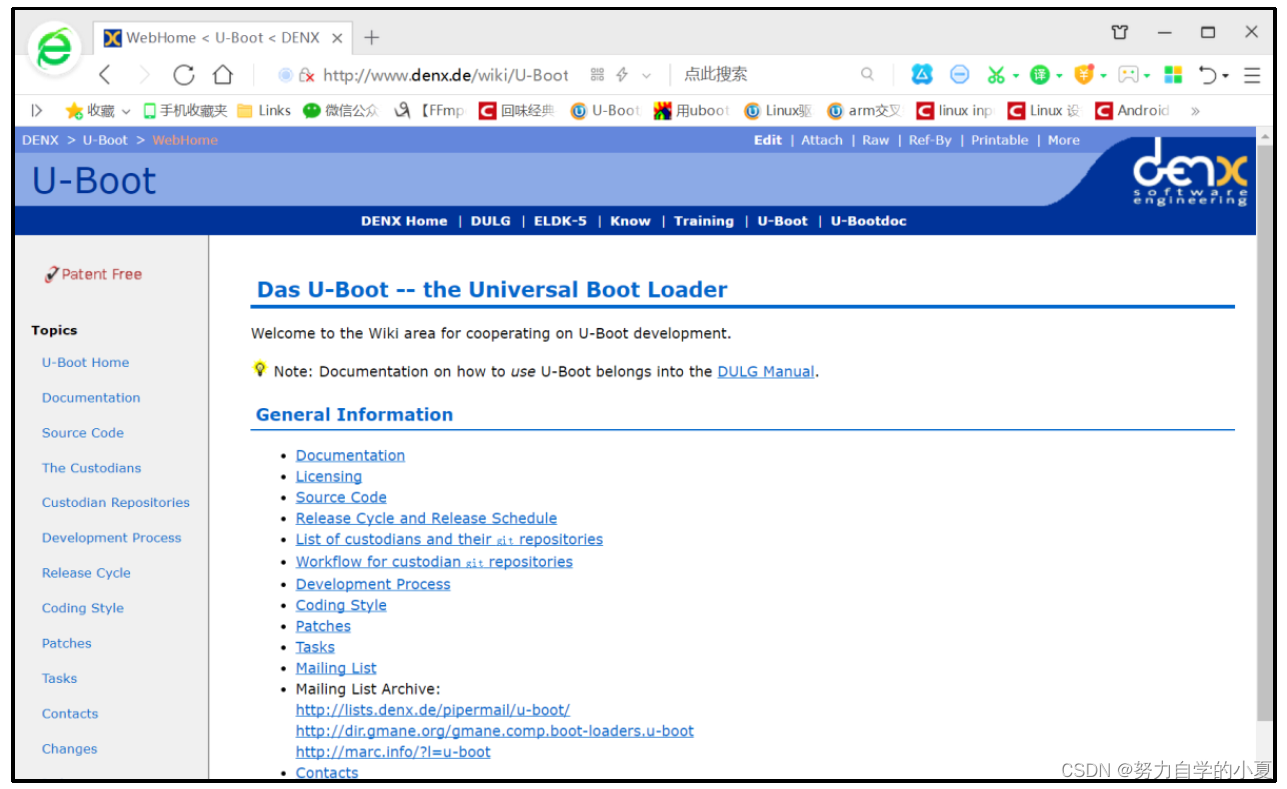Screen dimensions: 1287x789
Task: Open the 回味经典 bookmark
Action: click(516, 111)
